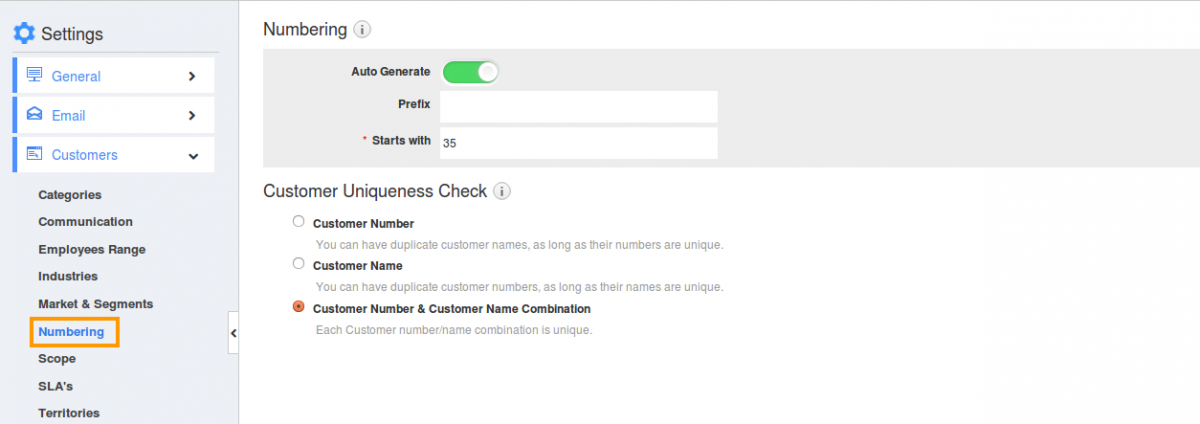This screenshot has height=424, width=1200.
Task: Collapse the Customers section chevron
Action: pyautogui.click(x=193, y=156)
